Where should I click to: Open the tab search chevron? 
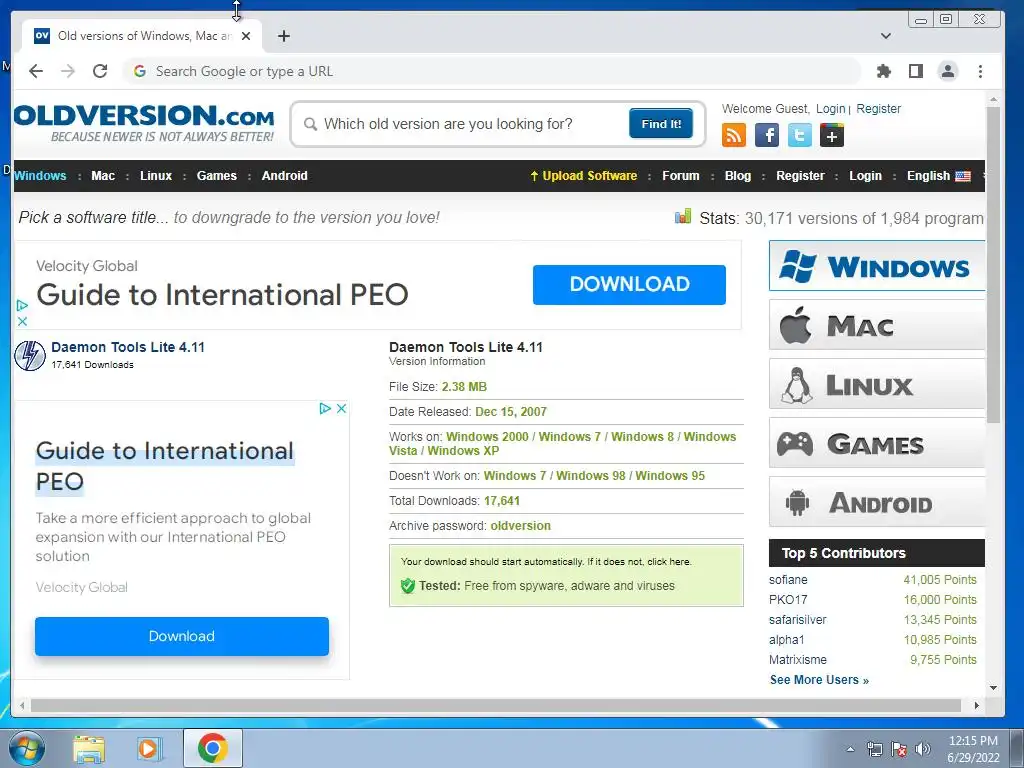point(886,36)
